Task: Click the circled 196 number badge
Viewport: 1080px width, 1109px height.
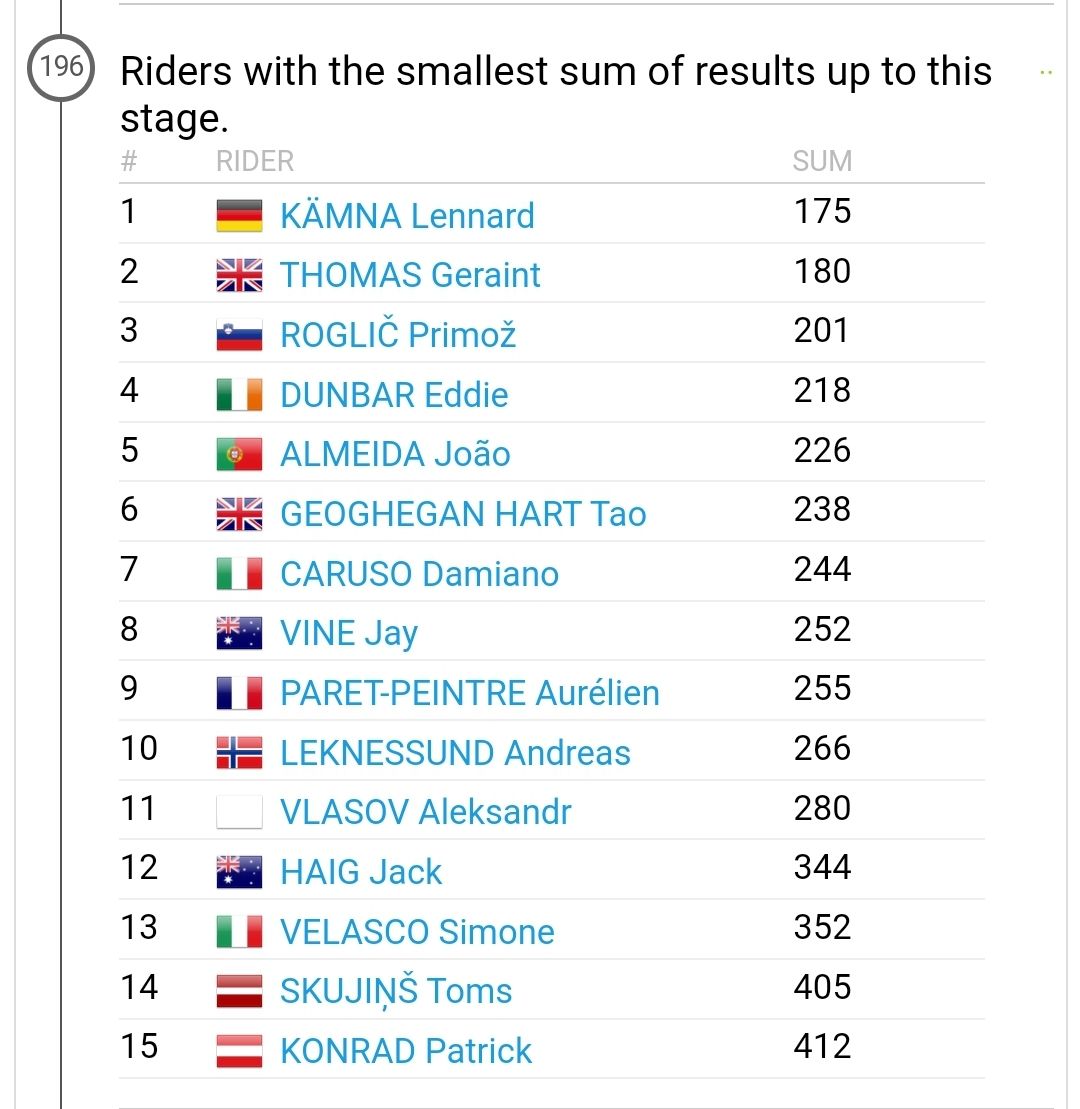Action: click(60, 68)
